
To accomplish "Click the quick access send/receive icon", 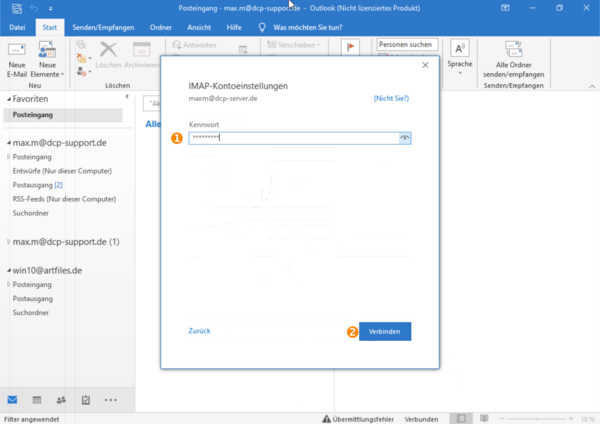I will coord(17,8).
